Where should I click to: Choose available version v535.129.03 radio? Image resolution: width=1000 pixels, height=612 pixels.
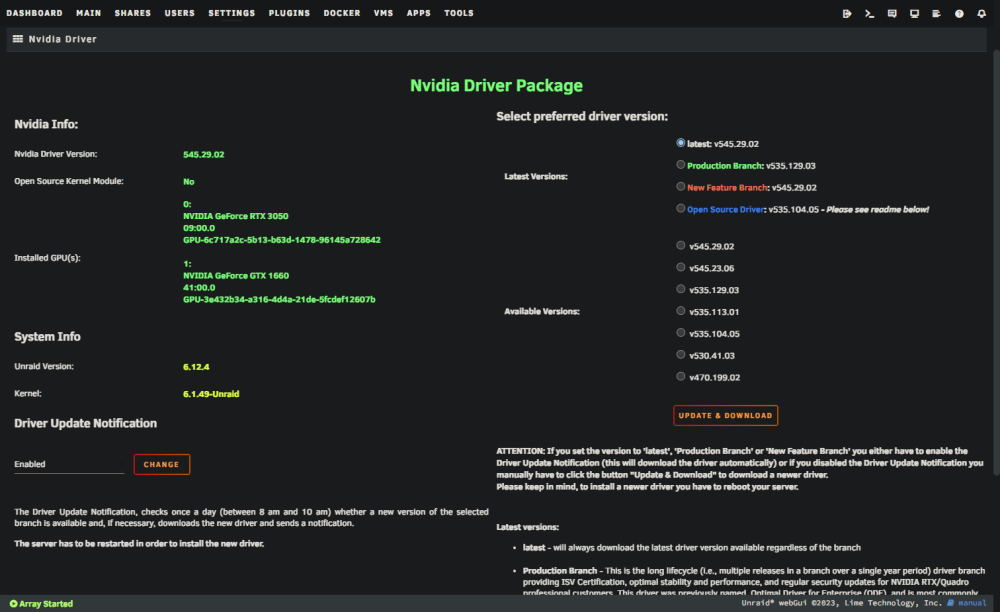point(680,289)
